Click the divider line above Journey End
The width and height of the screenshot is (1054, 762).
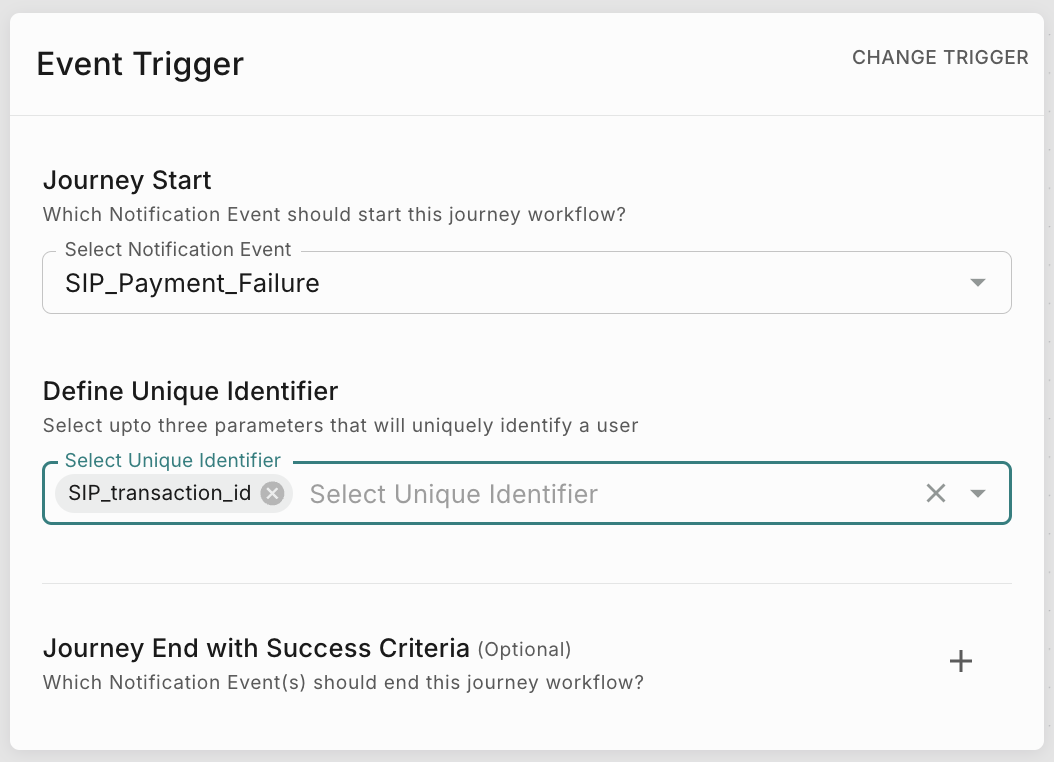click(x=527, y=583)
